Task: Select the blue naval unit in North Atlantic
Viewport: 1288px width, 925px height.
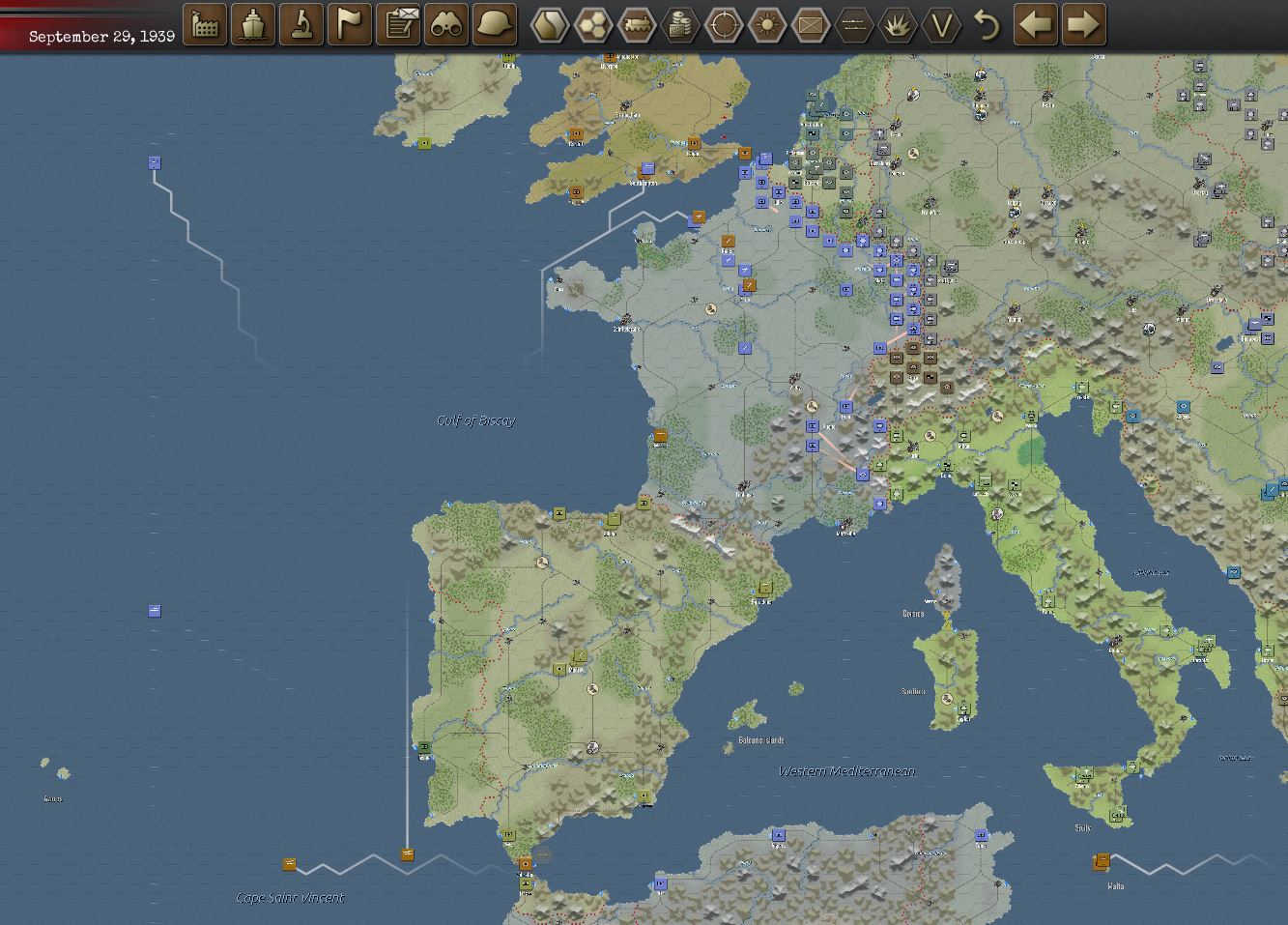Action: [155, 162]
